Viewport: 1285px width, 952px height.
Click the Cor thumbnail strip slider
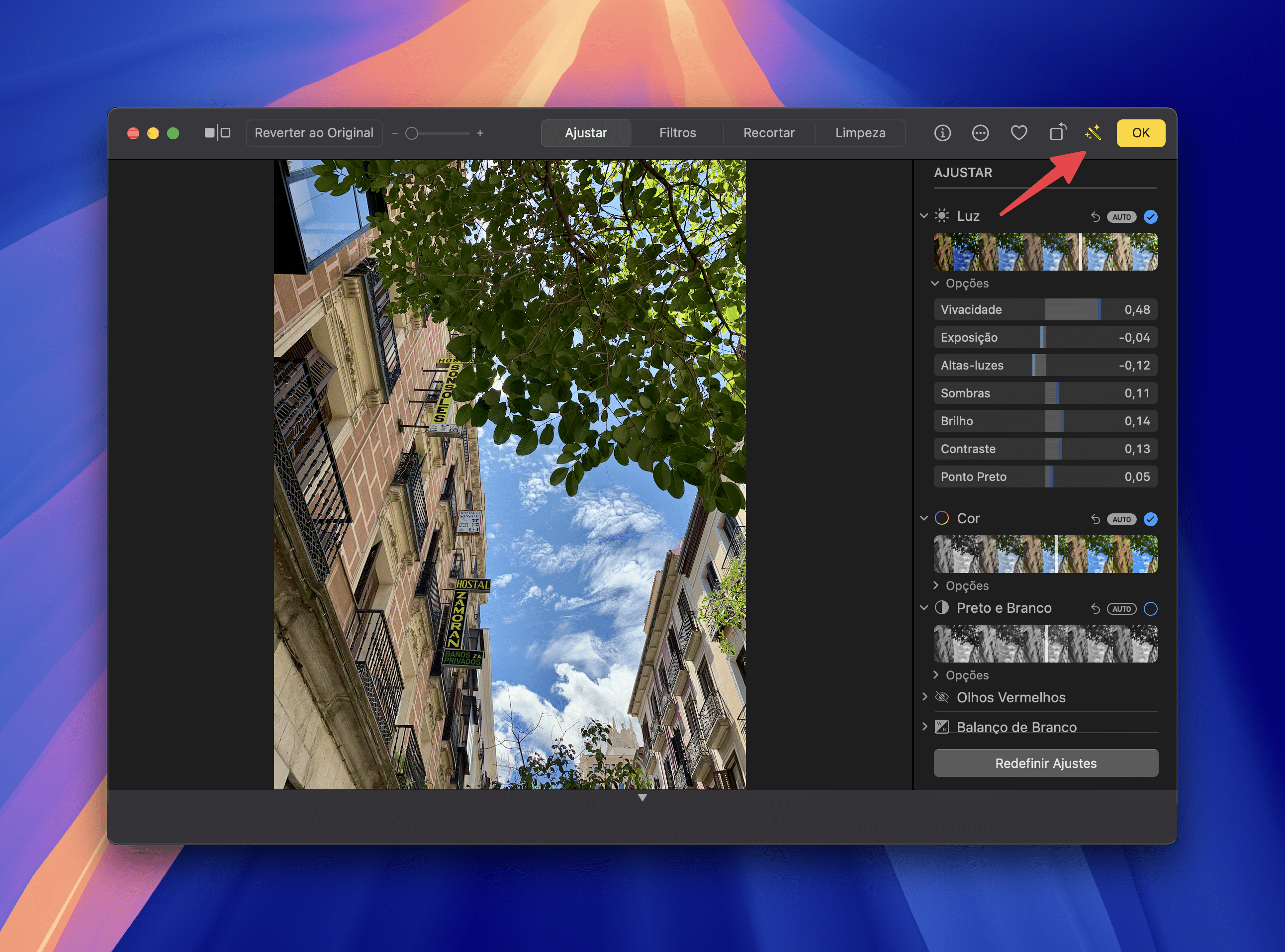pyautogui.click(x=1045, y=554)
